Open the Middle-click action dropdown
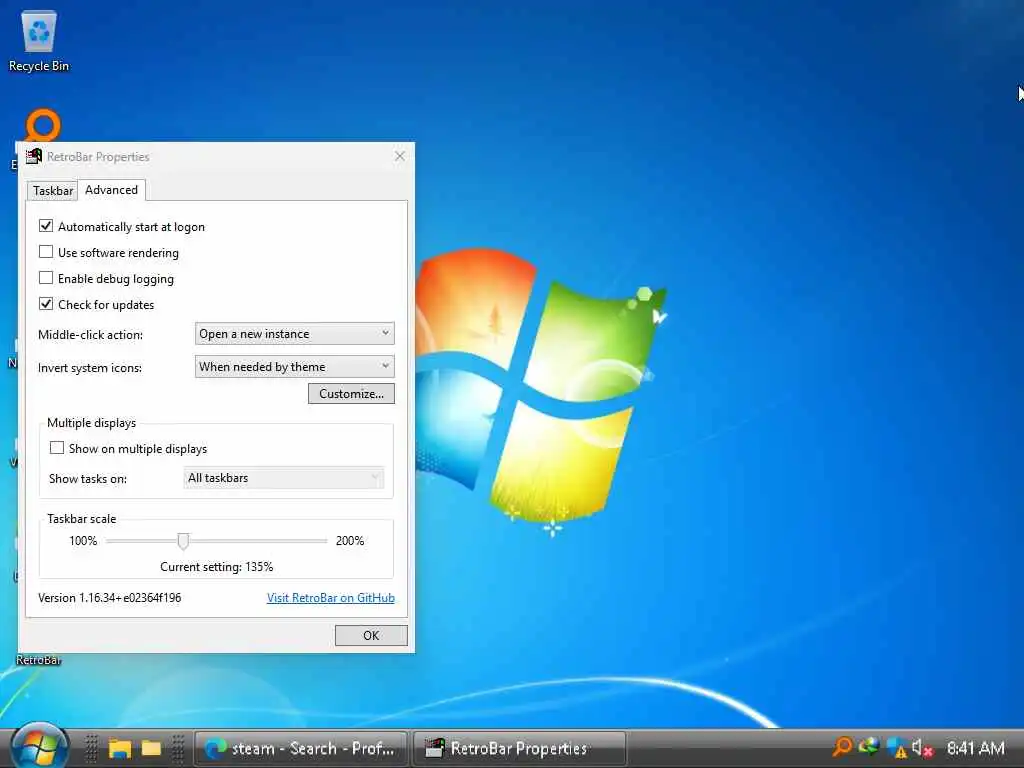The image size is (1024, 768). click(x=295, y=334)
